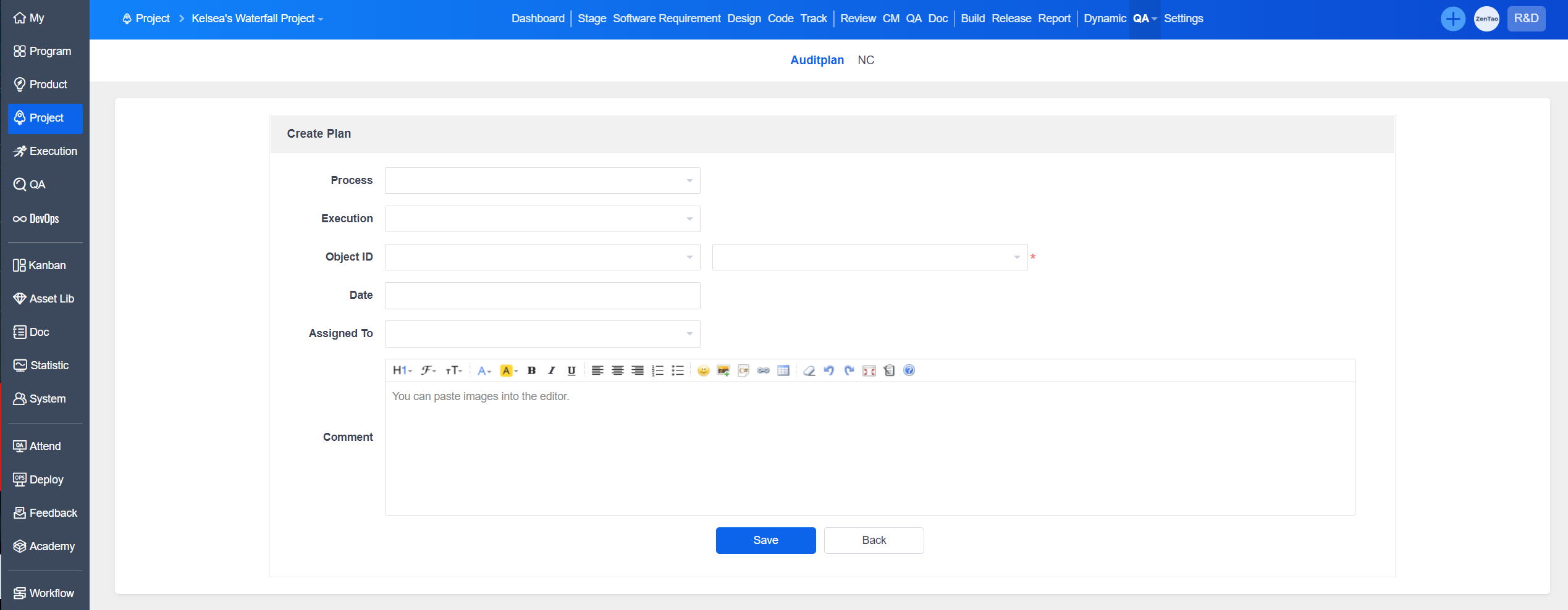Image resolution: width=1568 pixels, height=610 pixels.
Task: Open the yellow text highlight color picker
Action: point(508,370)
